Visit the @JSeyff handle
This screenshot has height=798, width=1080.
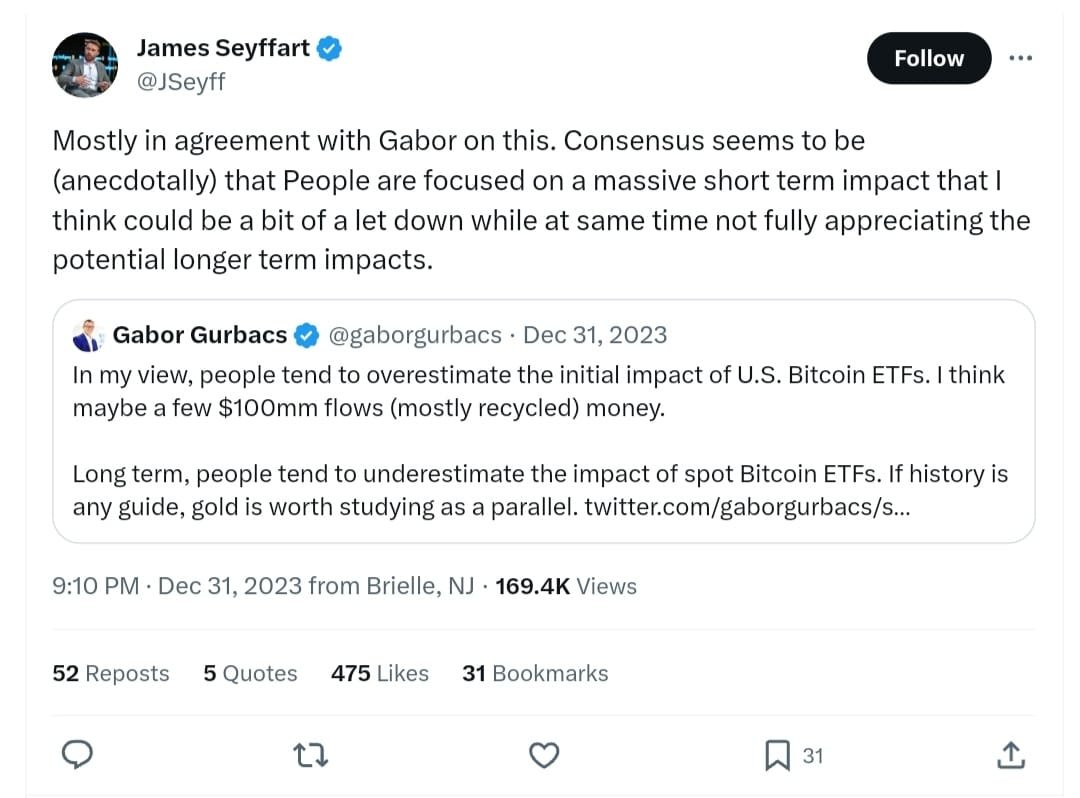(x=180, y=82)
